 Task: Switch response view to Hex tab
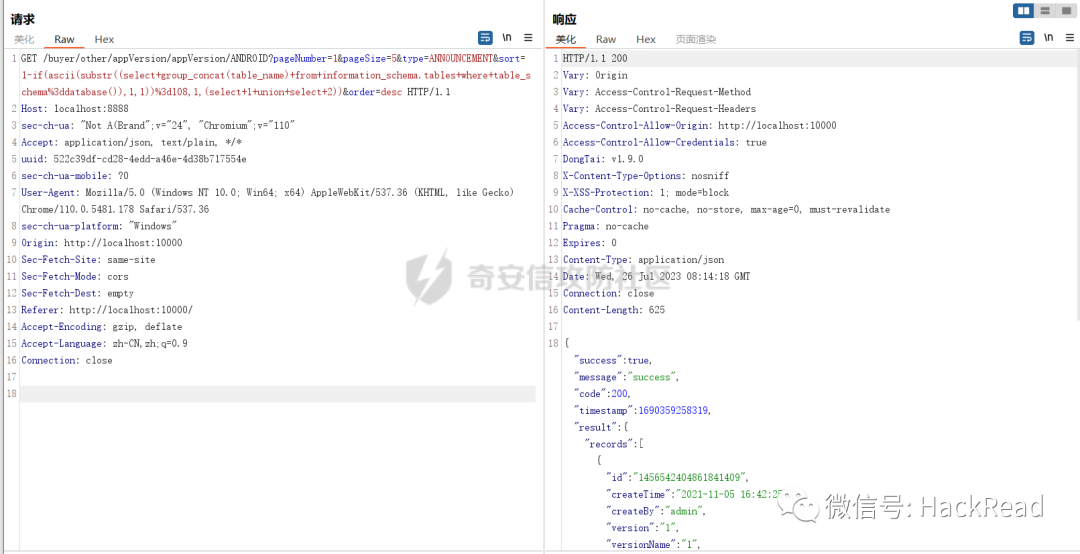(645, 39)
